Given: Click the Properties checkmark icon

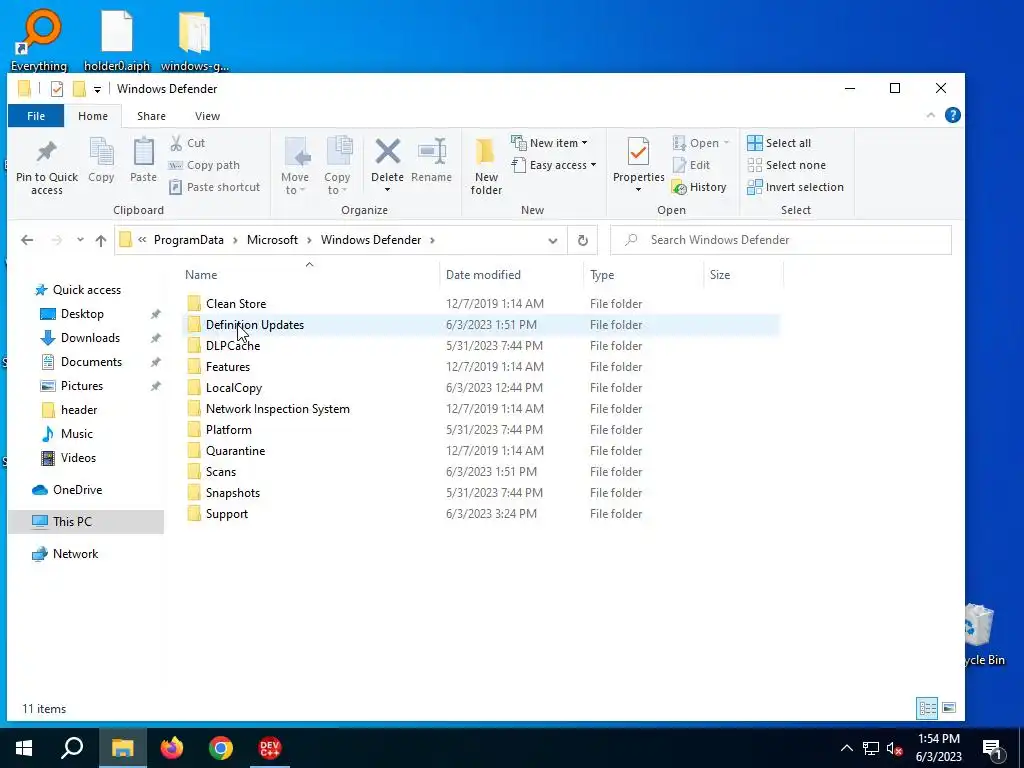Looking at the screenshot, I should [638, 152].
